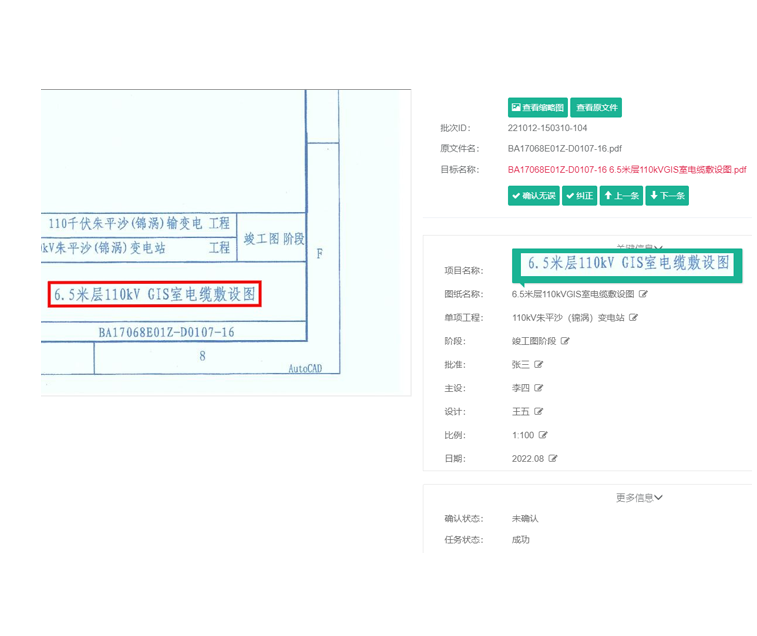Expand the 更多信息 section
Viewport: 757px width, 636px height.
point(639,497)
